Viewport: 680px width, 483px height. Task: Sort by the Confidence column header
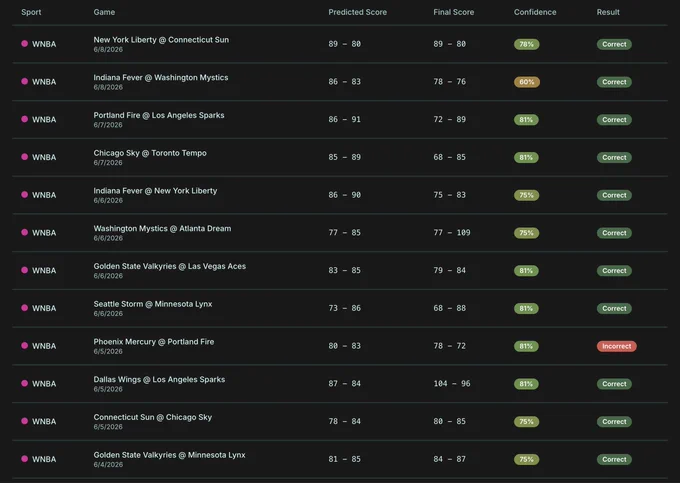click(x=535, y=12)
